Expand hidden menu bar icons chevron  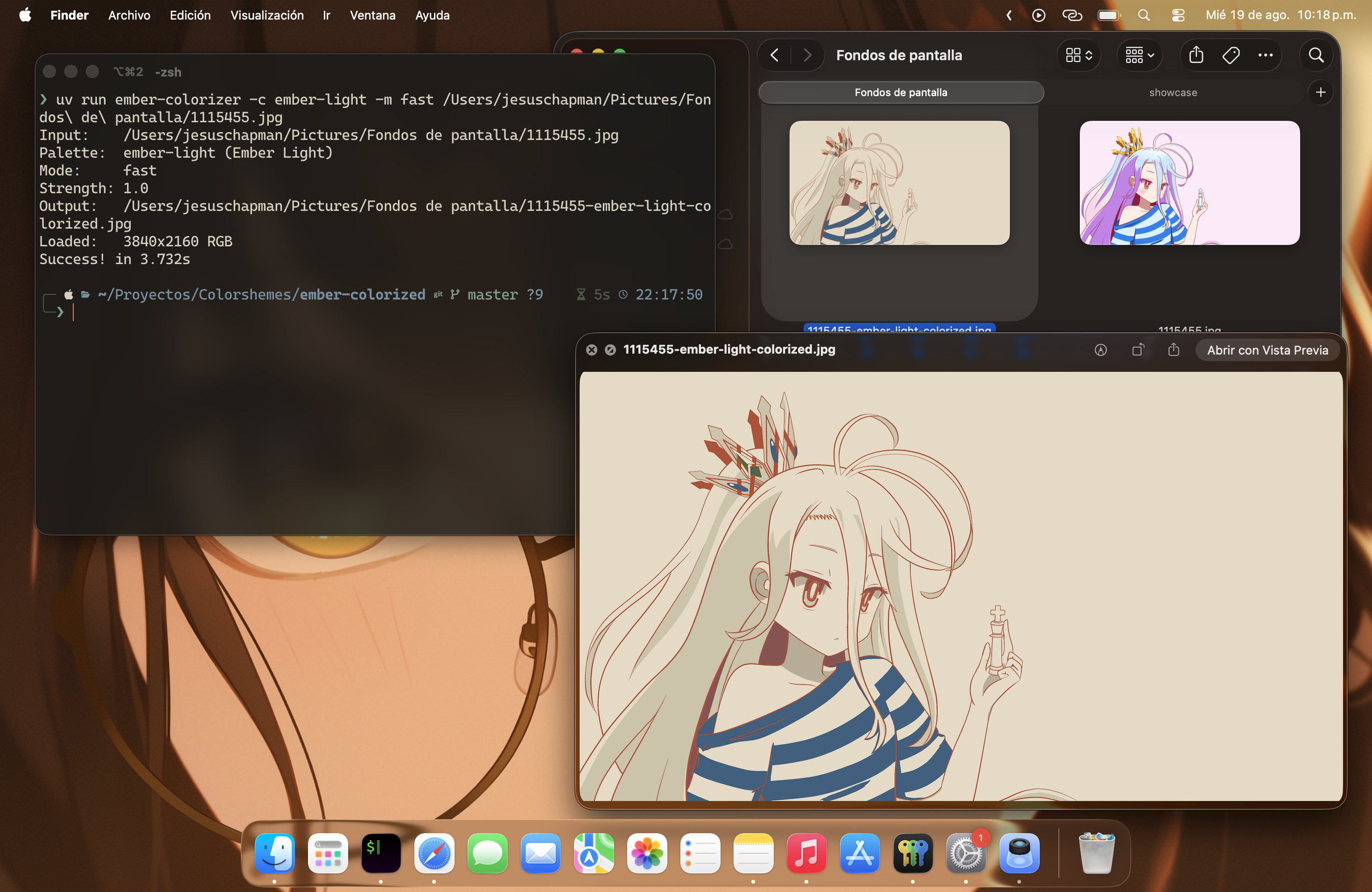[x=1009, y=15]
